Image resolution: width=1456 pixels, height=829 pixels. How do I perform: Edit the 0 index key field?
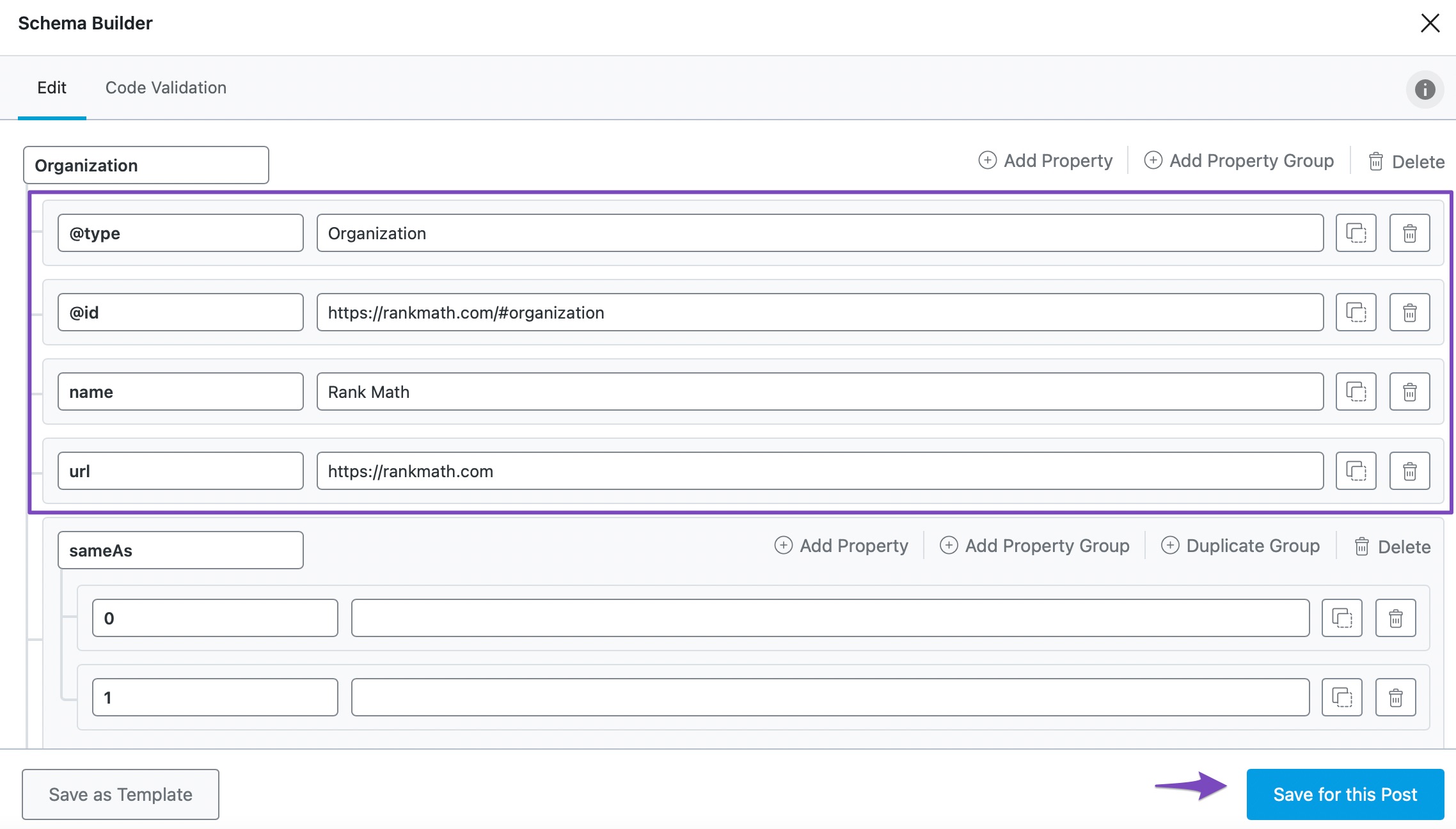[x=215, y=618]
